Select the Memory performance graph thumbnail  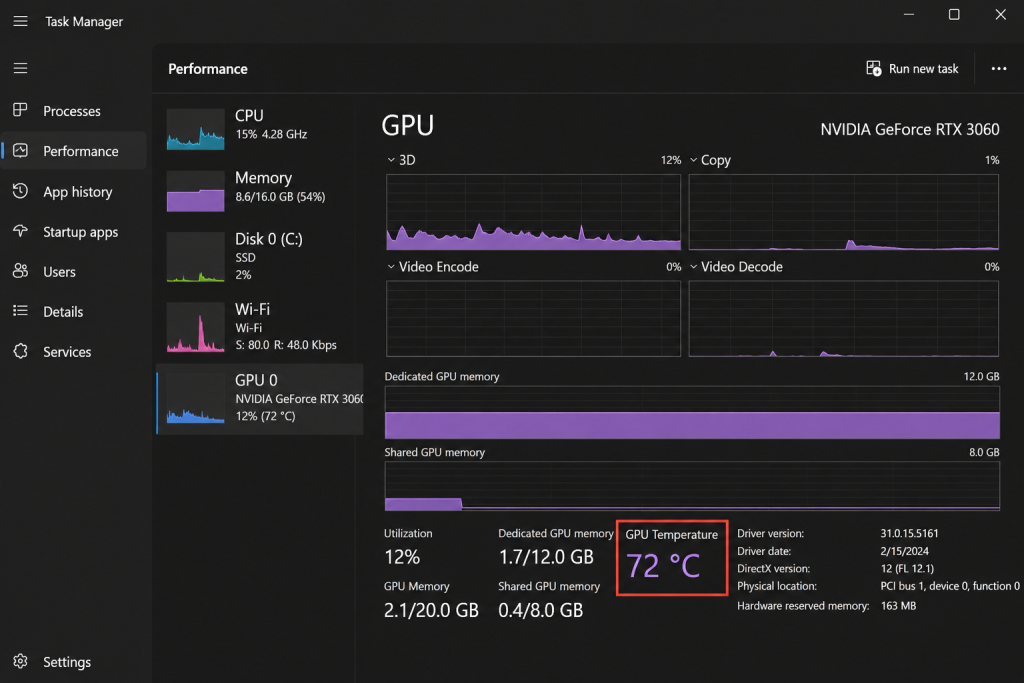pos(195,191)
